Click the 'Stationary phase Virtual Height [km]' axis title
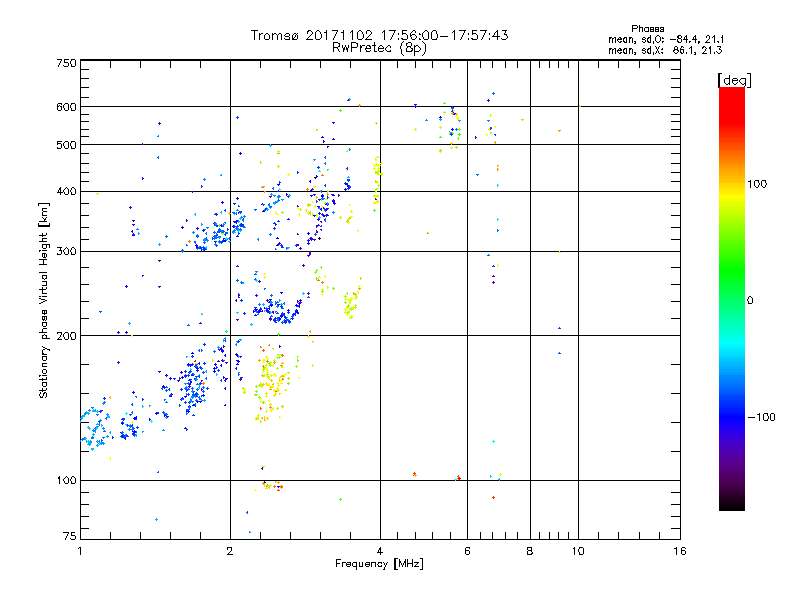800x600 pixels. coord(44,300)
